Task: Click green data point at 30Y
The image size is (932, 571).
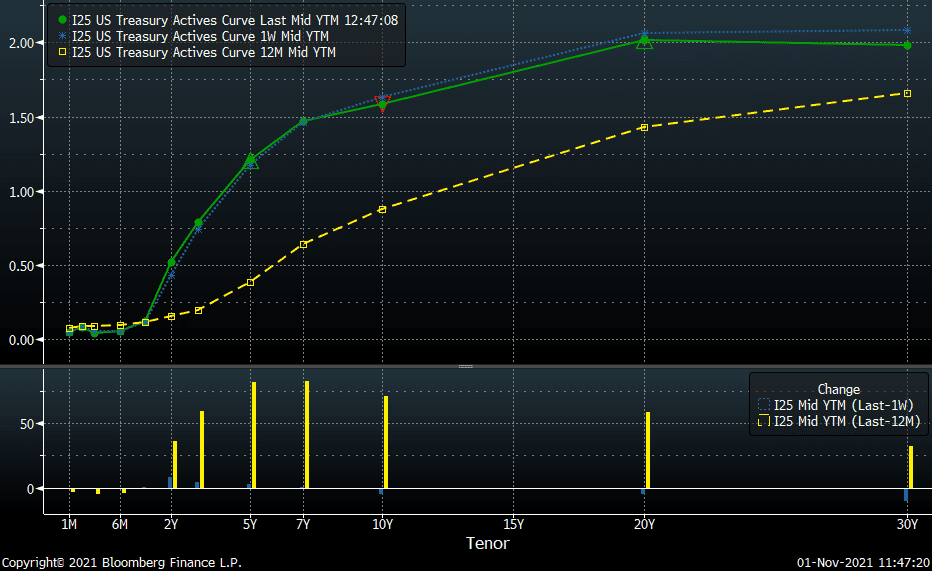Action: coord(907,46)
